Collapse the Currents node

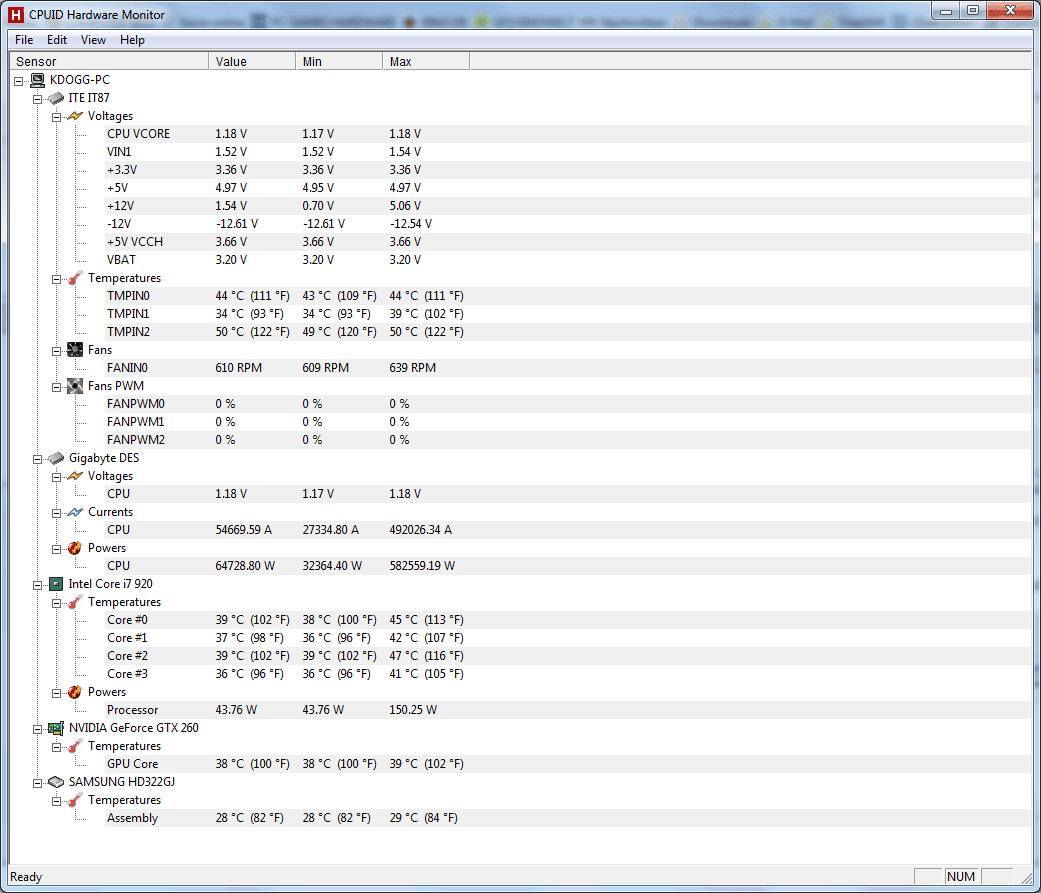tap(56, 513)
